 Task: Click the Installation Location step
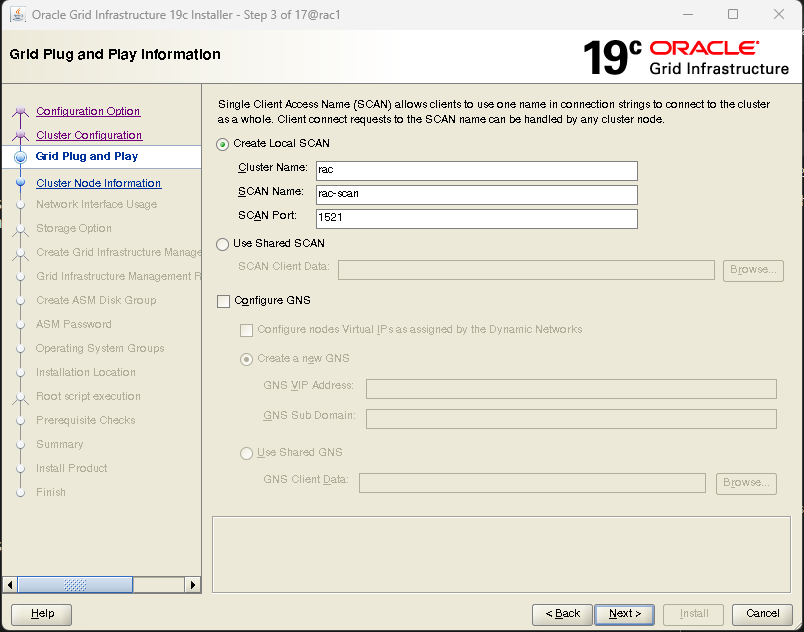[x=86, y=372]
